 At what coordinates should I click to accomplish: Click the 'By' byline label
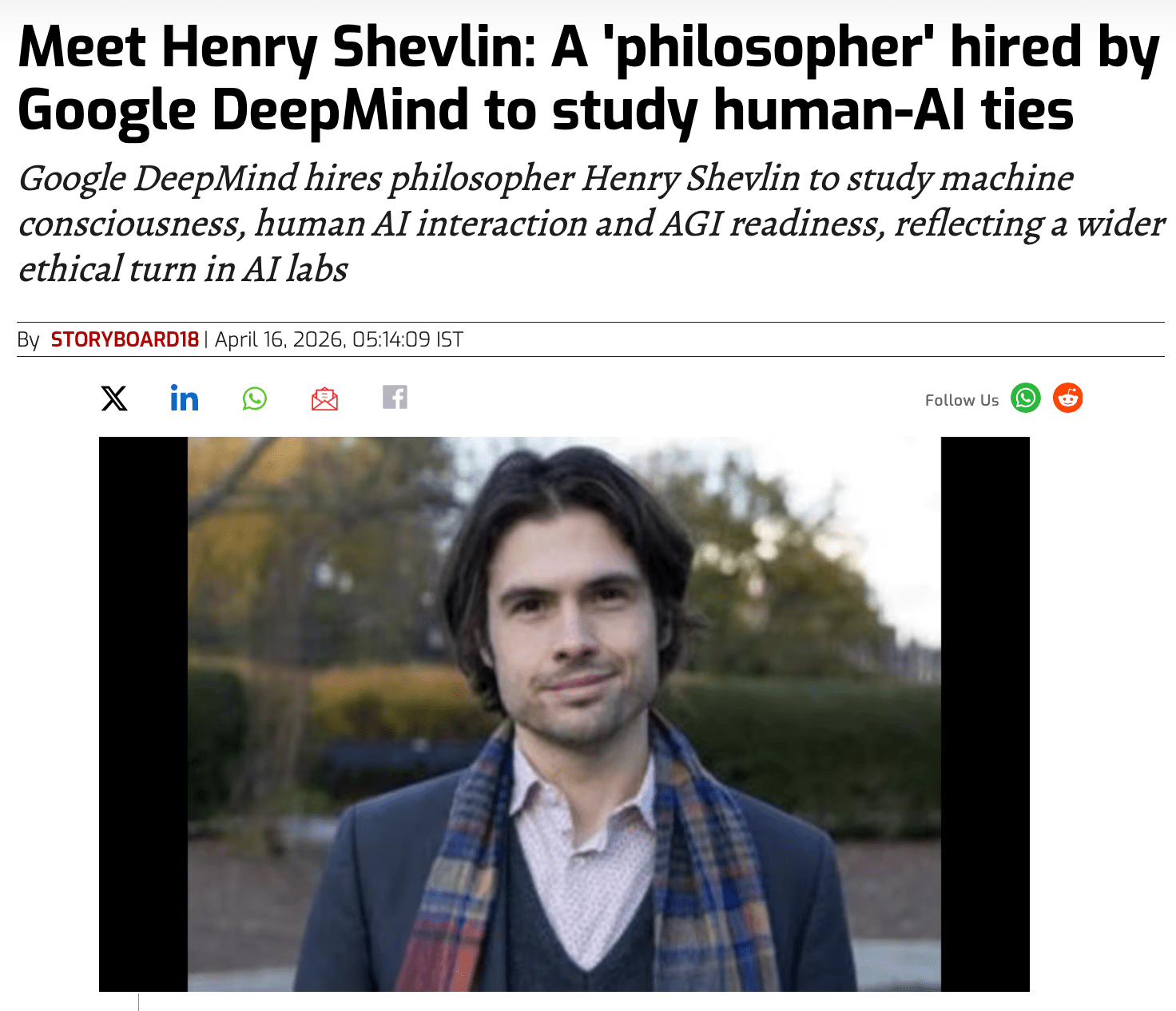(28, 340)
